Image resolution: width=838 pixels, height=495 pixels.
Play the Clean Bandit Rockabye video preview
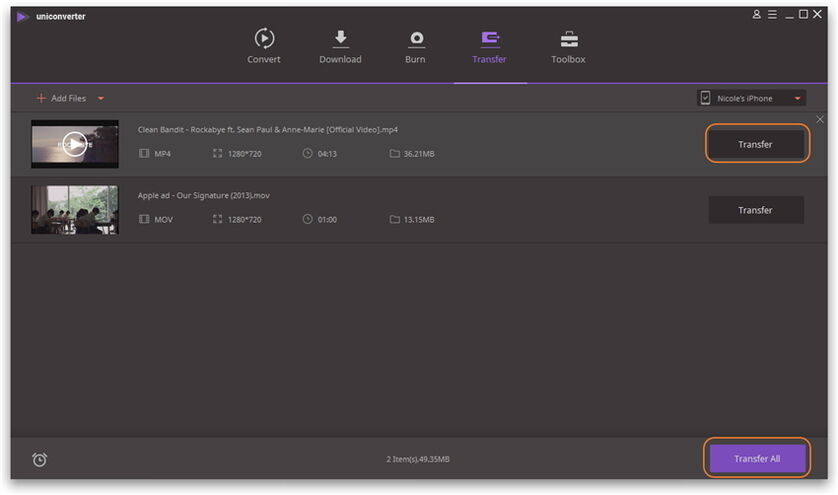[x=74, y=144]
